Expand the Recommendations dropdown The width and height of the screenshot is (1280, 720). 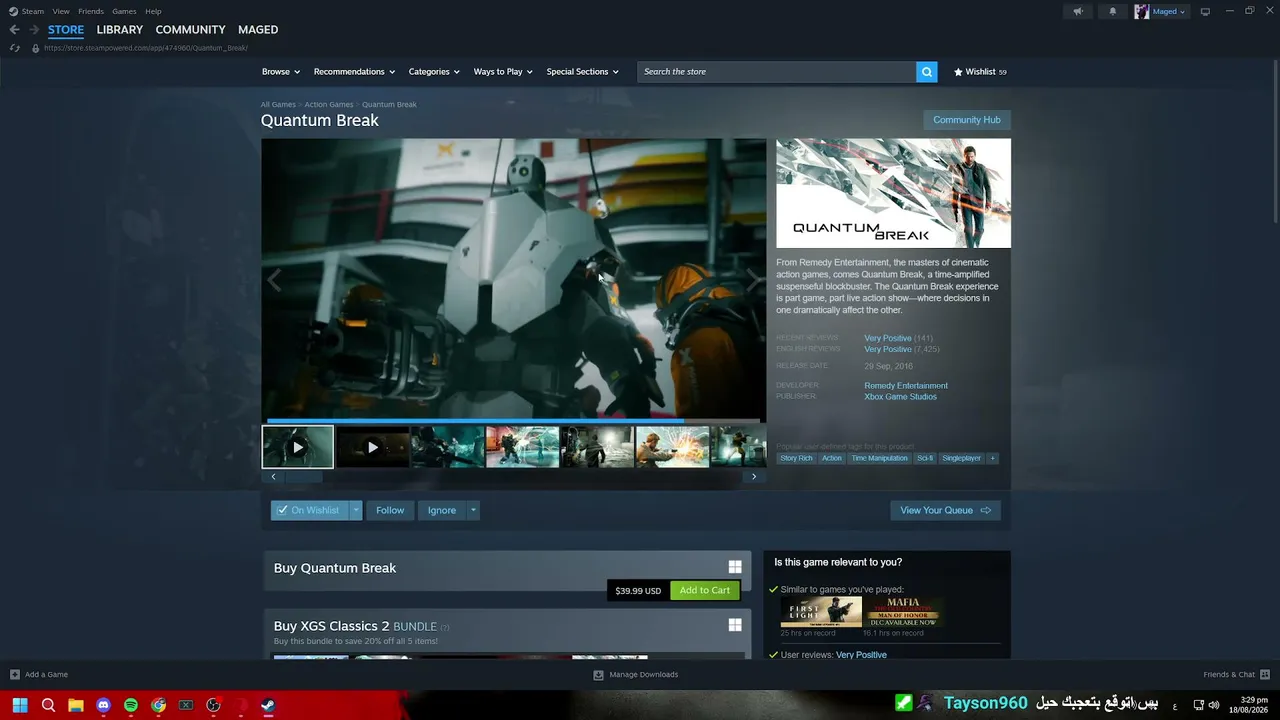(354, 72)
